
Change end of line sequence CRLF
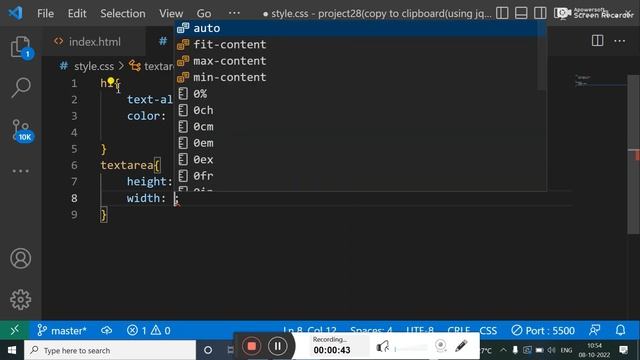(459, 330)
